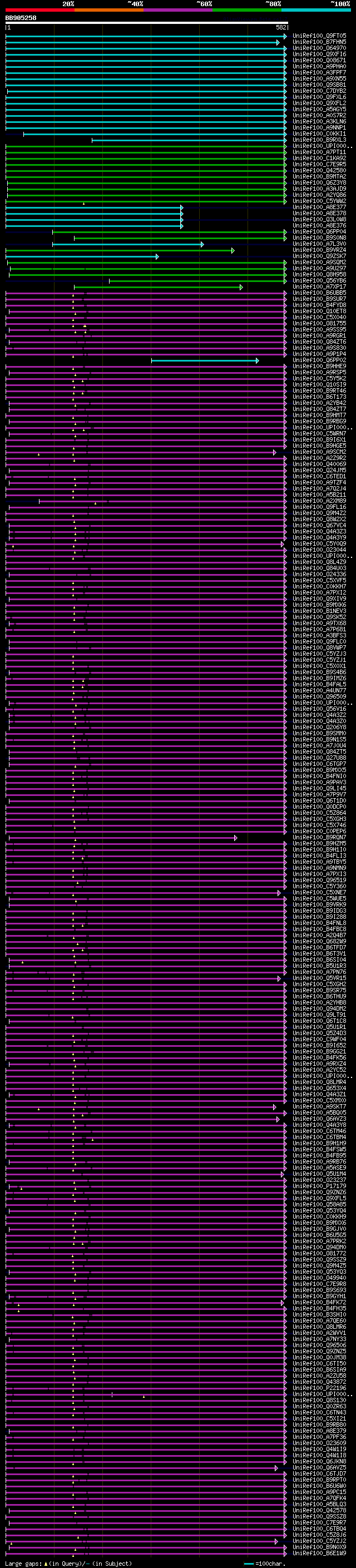This screenshot has width=356, height=1568.
Task: Select the UniRef100_A9XN55 label
Action: (319, 78)
